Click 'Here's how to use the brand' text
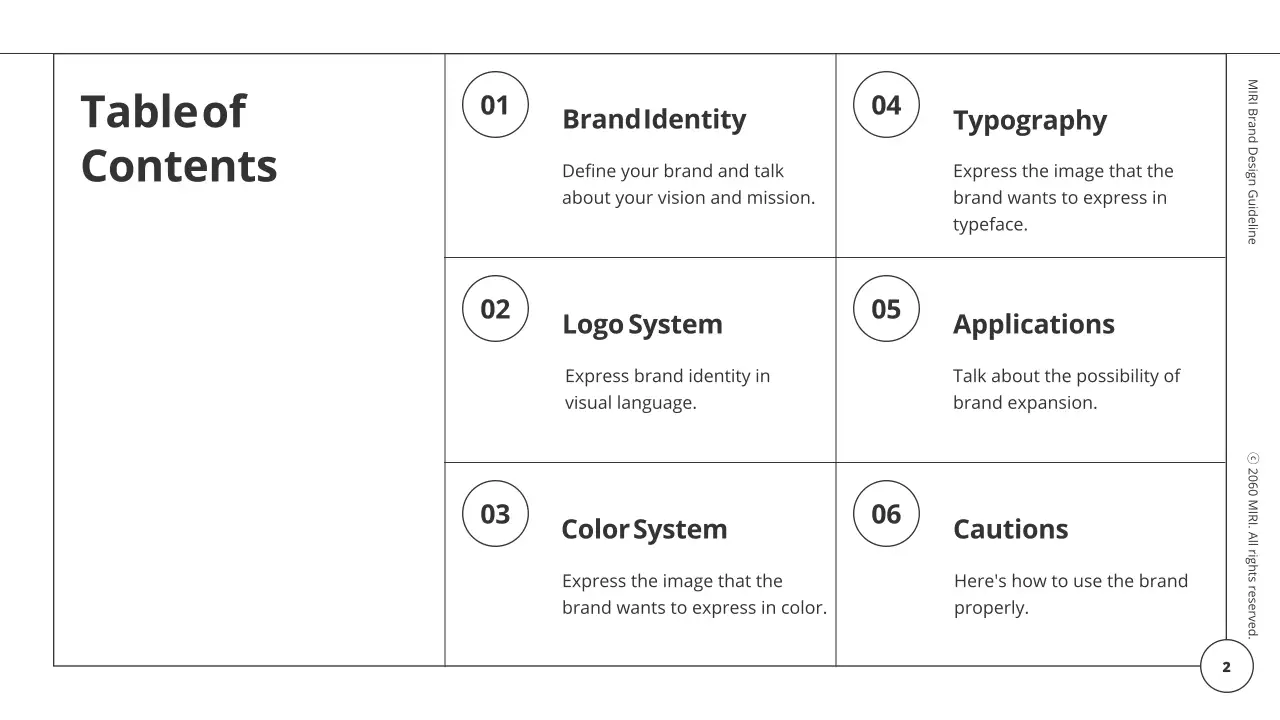Image resolution: width=1280 pixels, height=720 pixels. tap(1070, 595)
